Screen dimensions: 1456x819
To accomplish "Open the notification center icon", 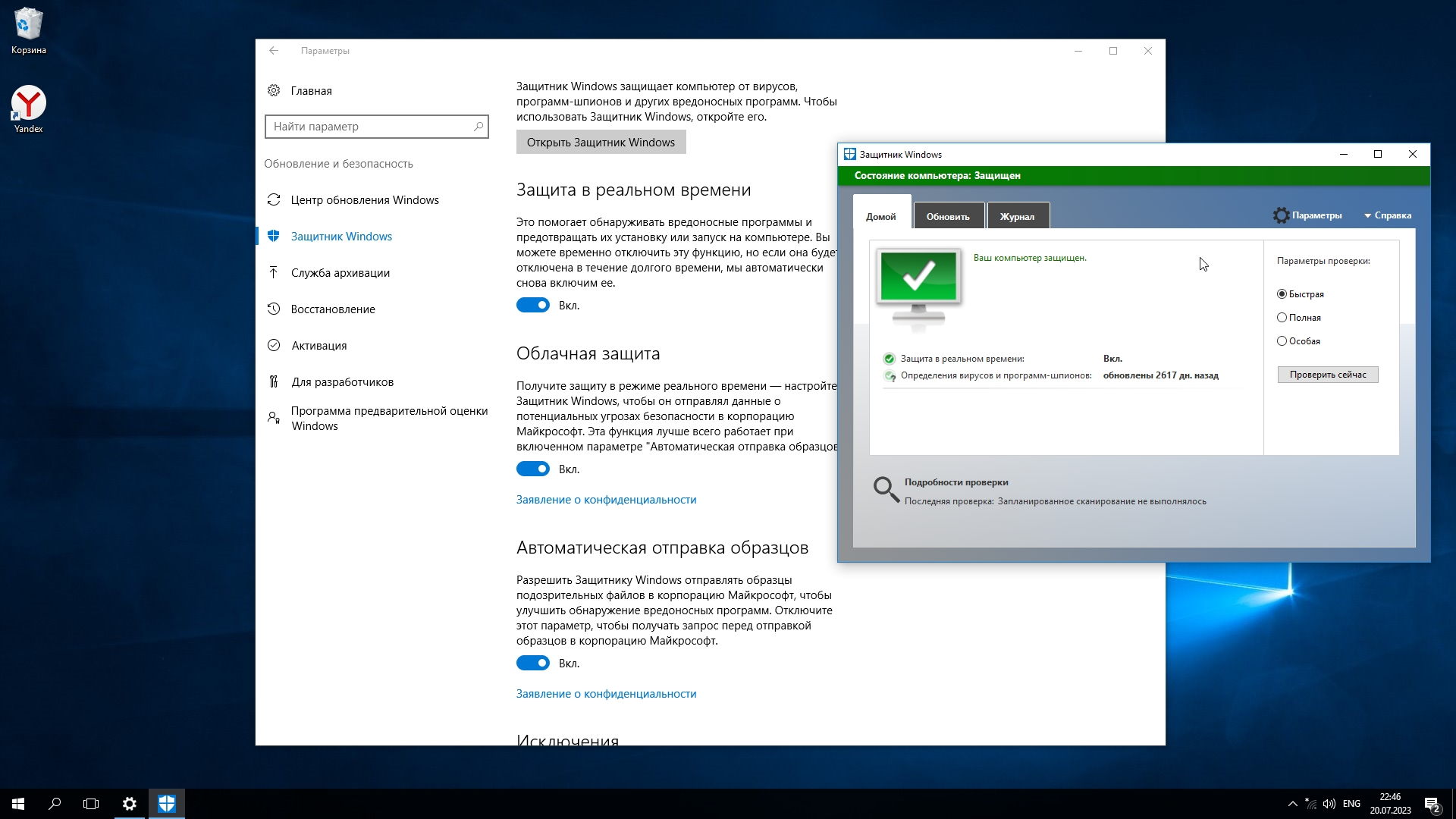I will (1431, 804).
